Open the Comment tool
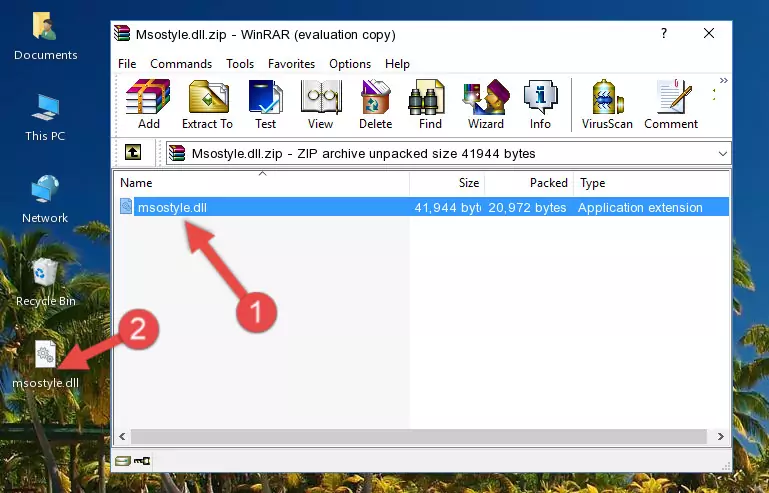769x493 pixels. [x=671, y=104]
